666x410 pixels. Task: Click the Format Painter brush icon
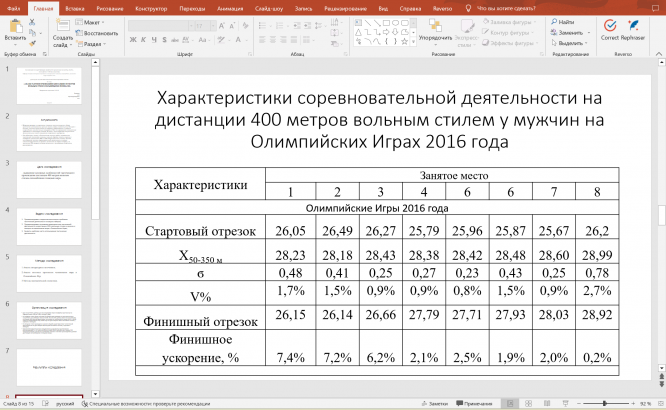pos(32,43)
